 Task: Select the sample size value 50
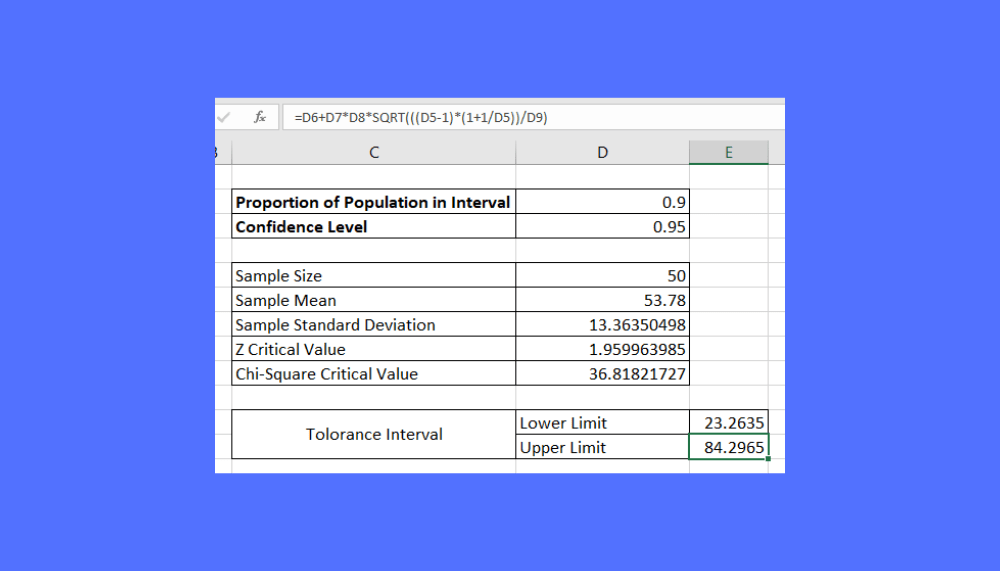click(602, 276)
